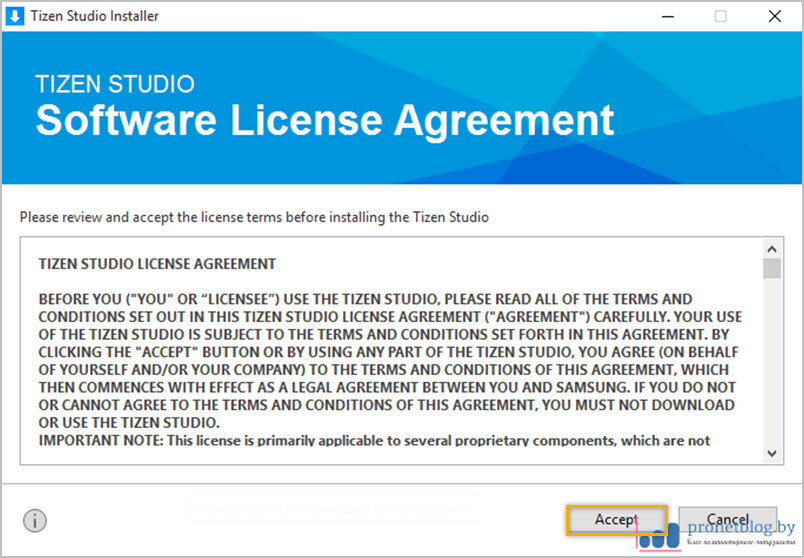Viewport: 804px width, 558px height.
Task: Click the Accept button
Action: tap(617, 520)
